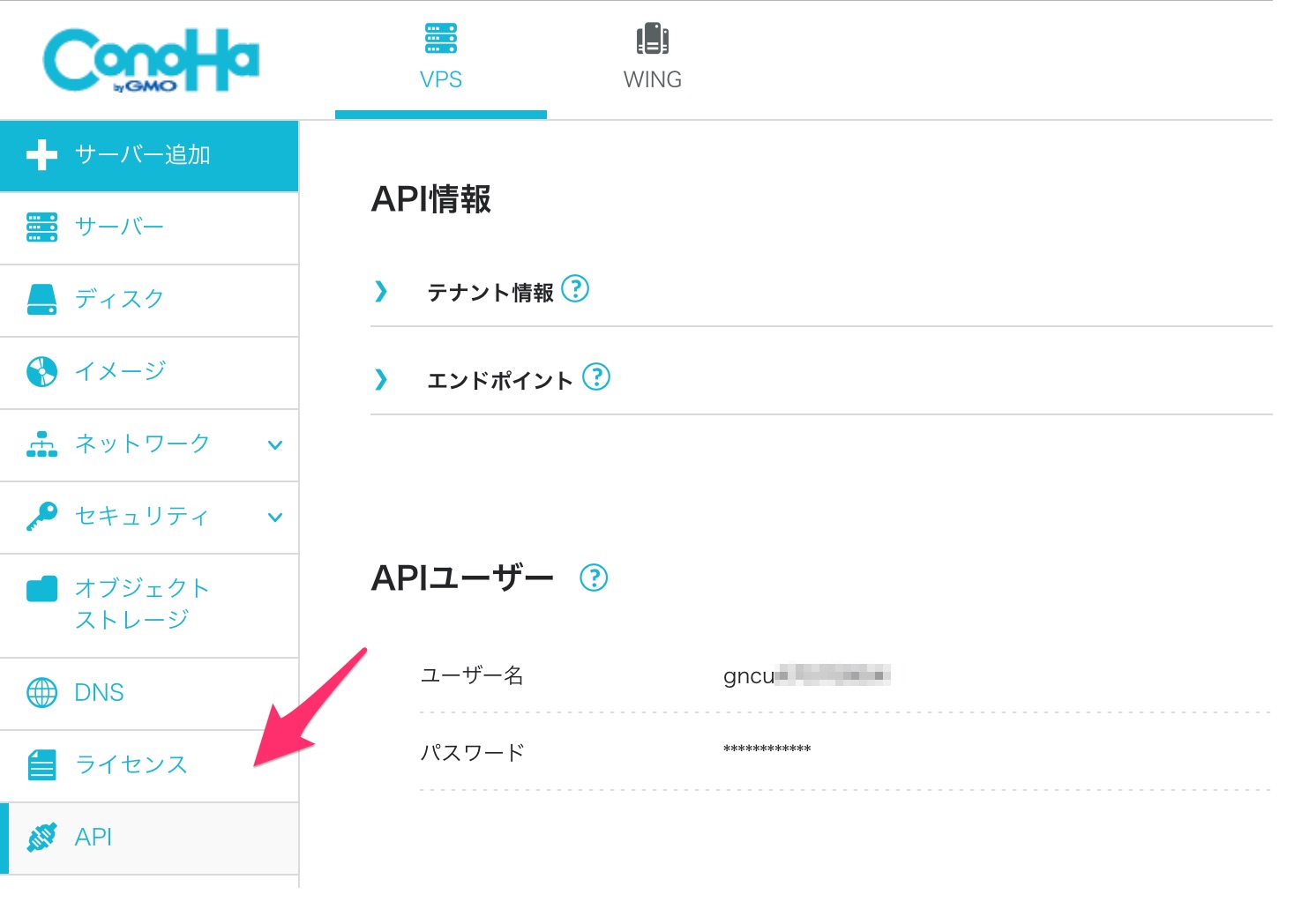The width and height of the screenshot is (1309, 924).
Task: Click the masked パスワード value field
Action: coord(766,749)
